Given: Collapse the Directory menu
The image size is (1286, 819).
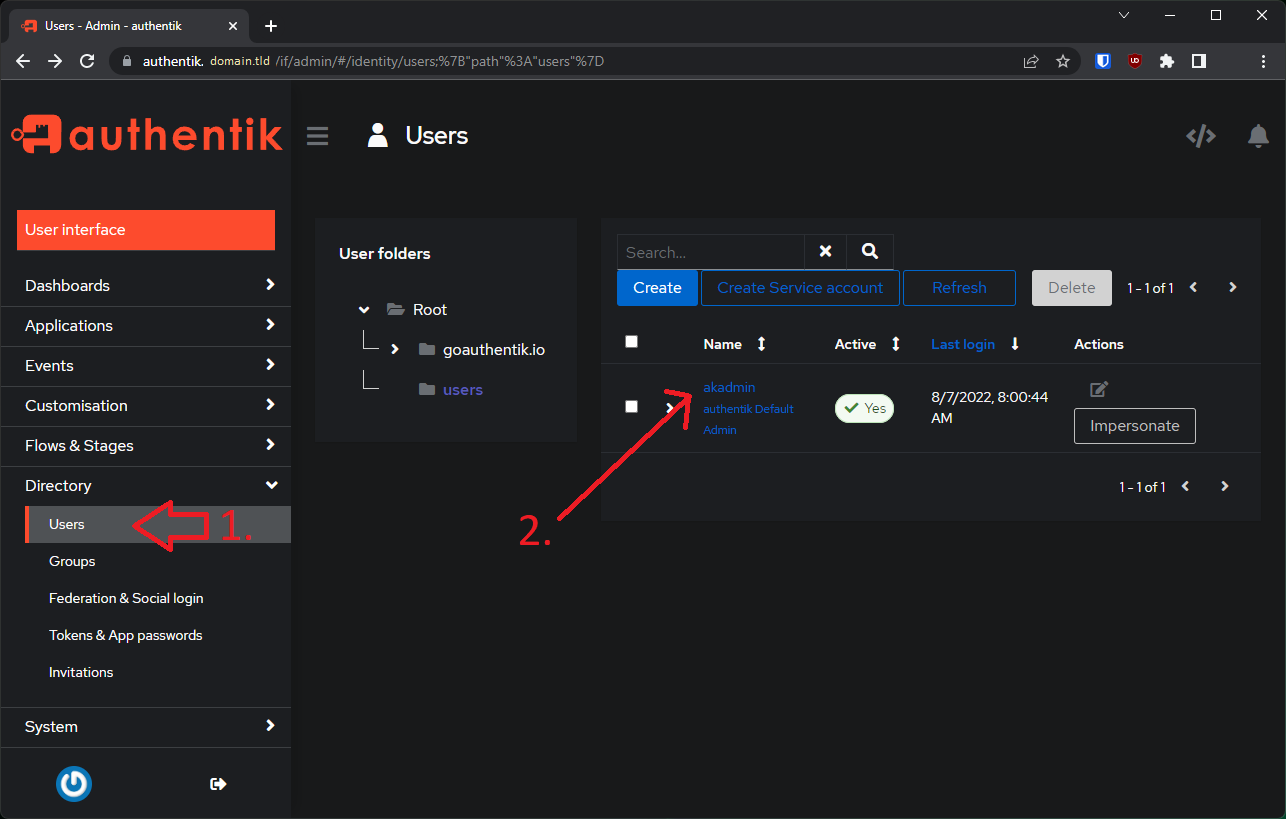Looking at the screenshot, I should point(146,486).
